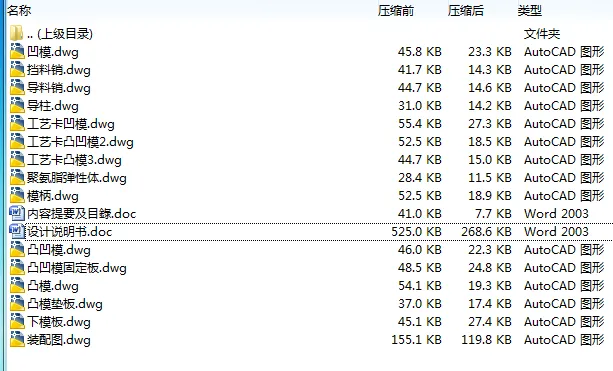This screenshot has width=613, height=371.
Task: Click the 55.4 KB original size value
Action: click(x=420, y=124)
